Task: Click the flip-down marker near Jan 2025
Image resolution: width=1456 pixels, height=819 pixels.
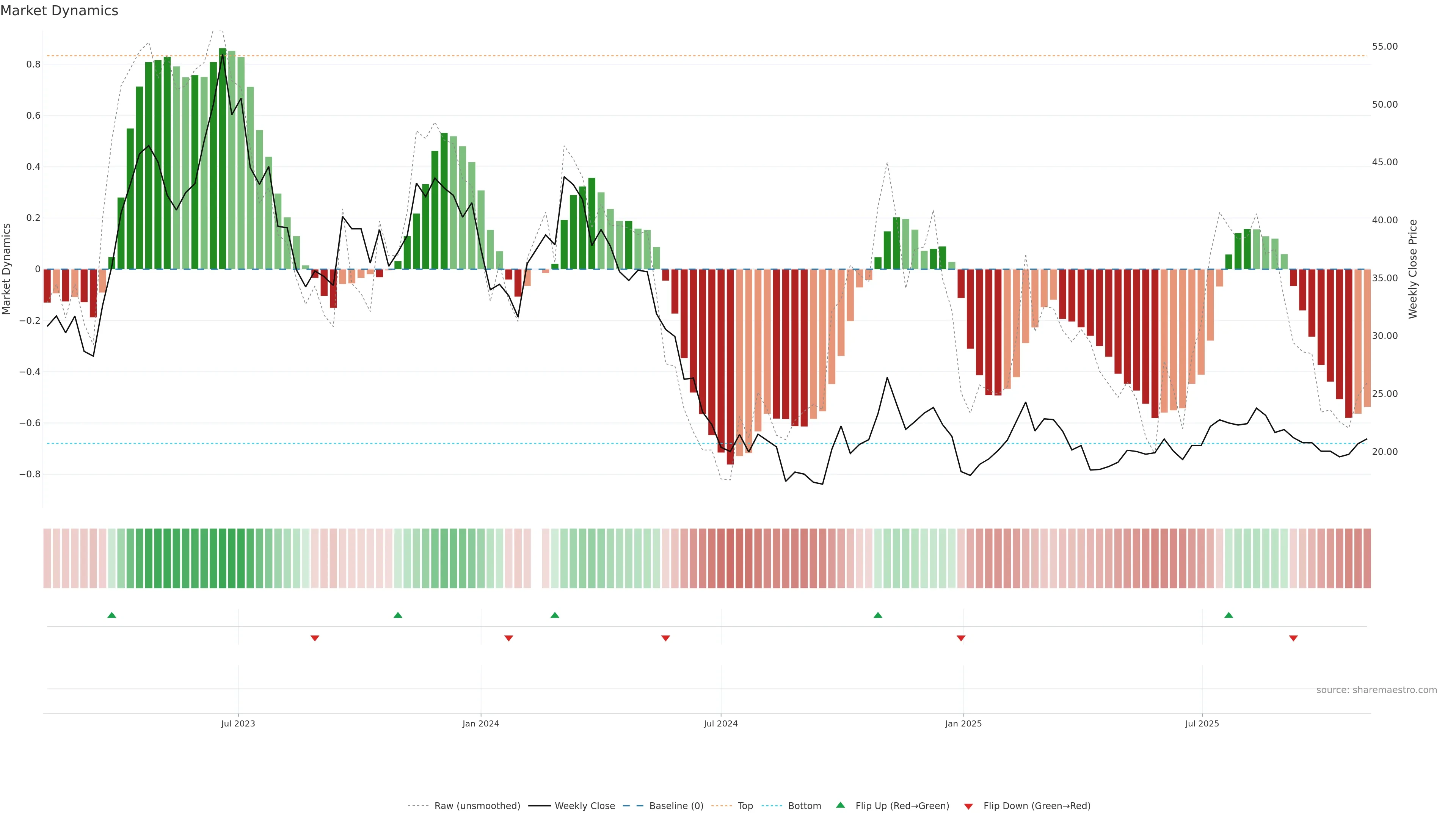Action: [961, 638]
